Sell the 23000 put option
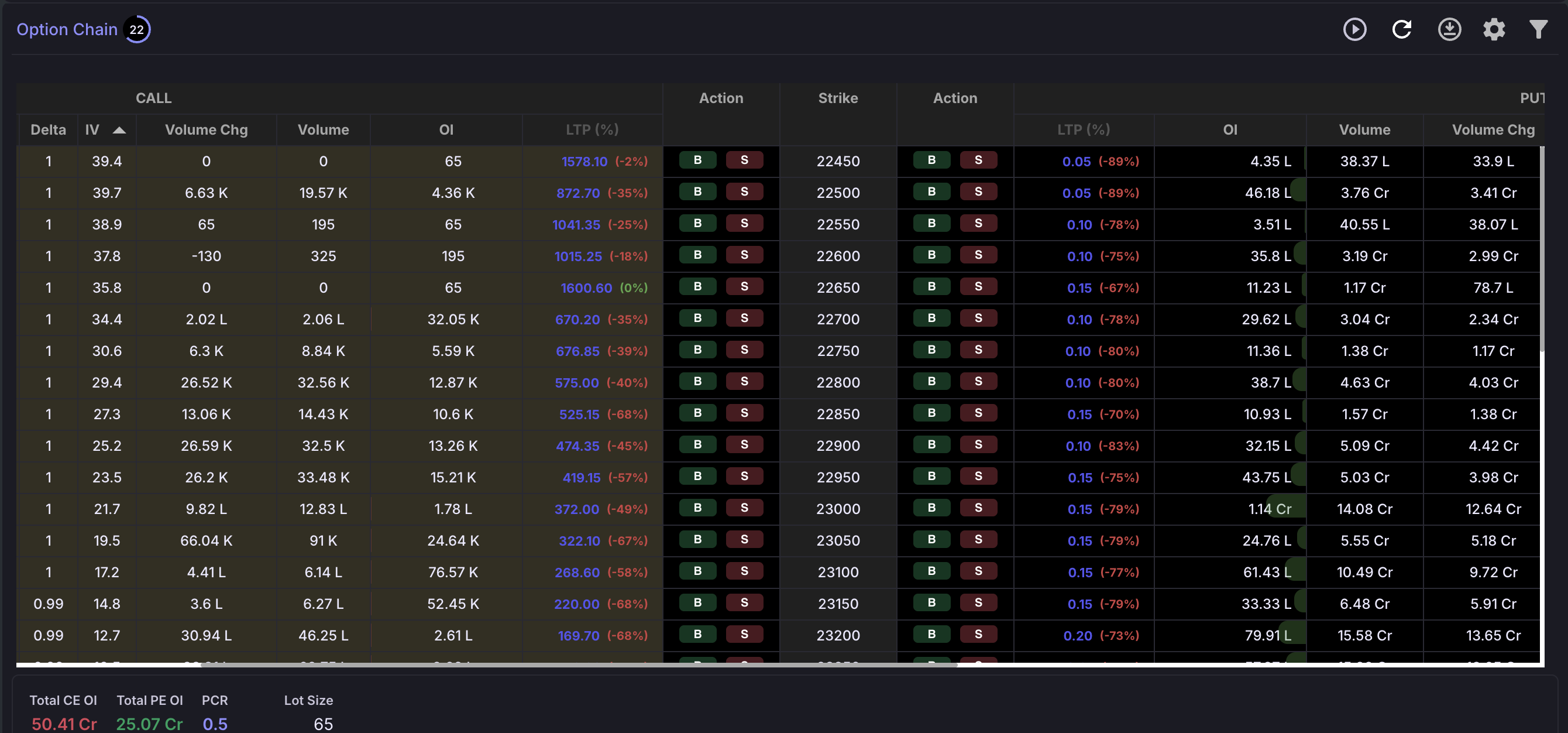This screenshot has height=733, width=1568. coord(978,509)
